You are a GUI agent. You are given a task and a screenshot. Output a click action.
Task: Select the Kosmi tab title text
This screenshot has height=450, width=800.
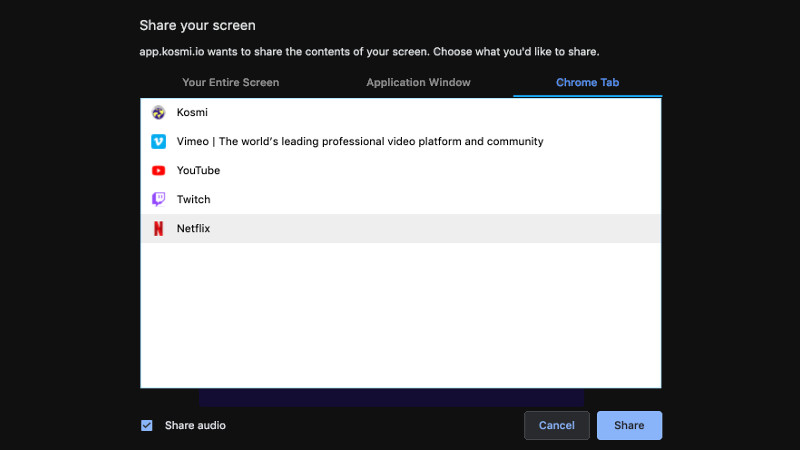[192, 113]
